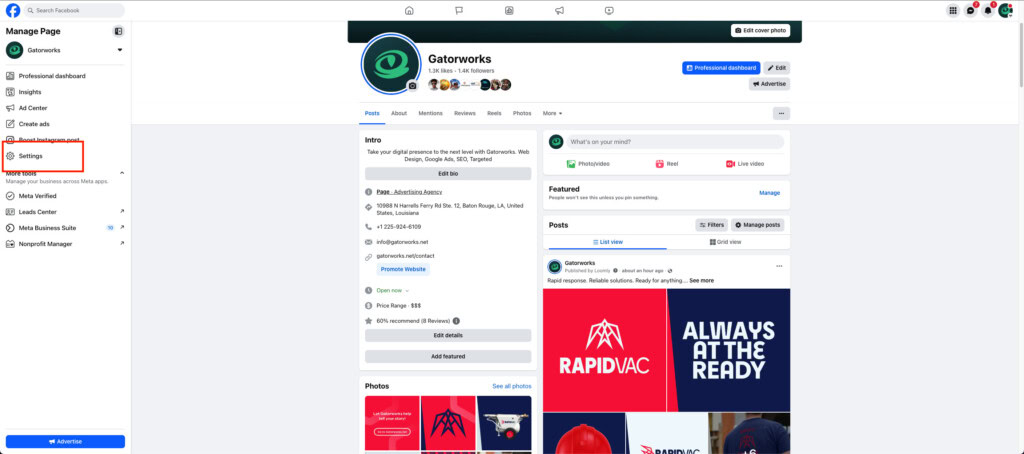Click the Gatorworks avatar on the post header
Viewport: 1024px width, 454px height.
coord(555,267)
